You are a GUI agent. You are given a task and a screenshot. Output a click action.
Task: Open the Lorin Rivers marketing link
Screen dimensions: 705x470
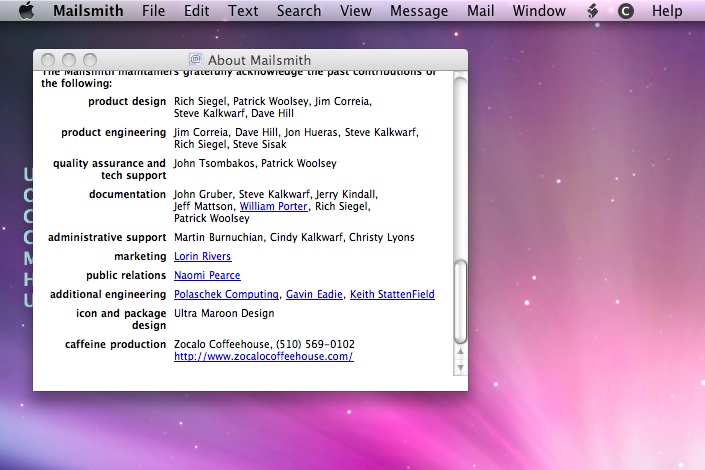(x=202, y=256)
